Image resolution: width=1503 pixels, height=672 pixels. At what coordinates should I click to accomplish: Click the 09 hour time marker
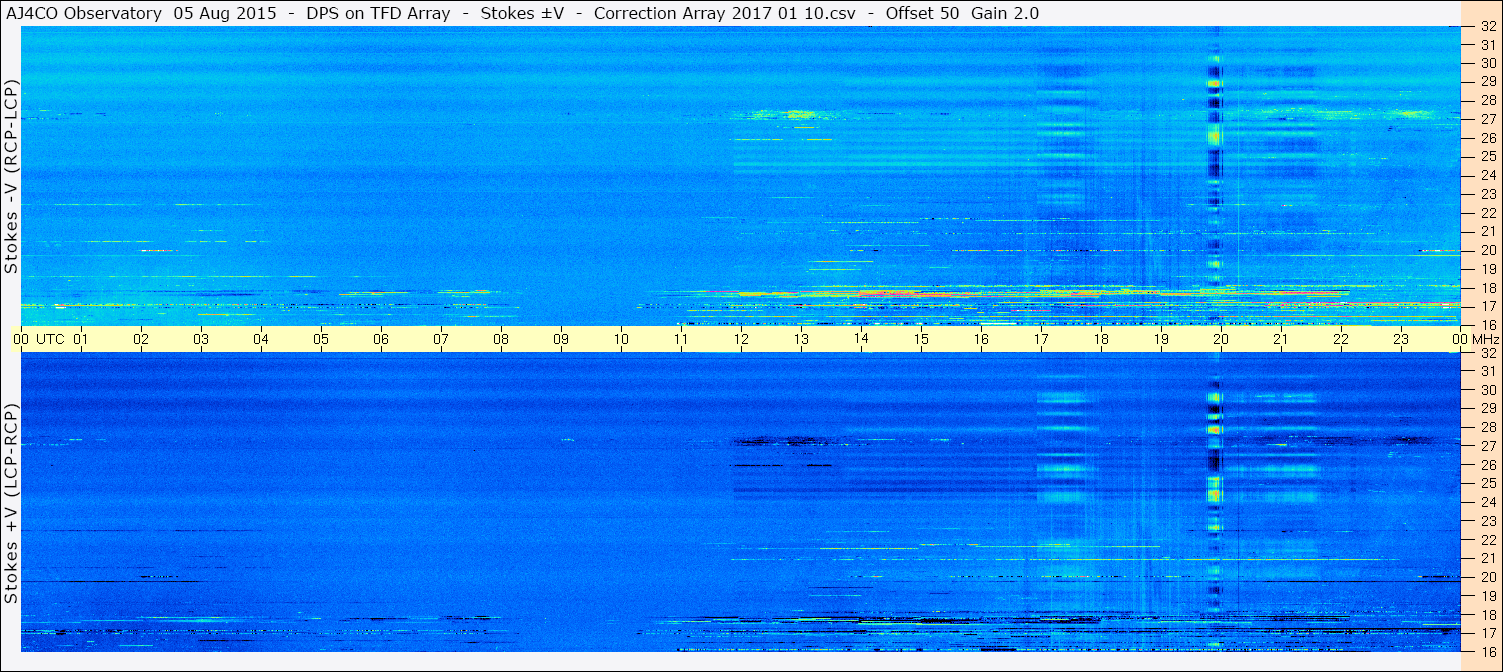561,339
